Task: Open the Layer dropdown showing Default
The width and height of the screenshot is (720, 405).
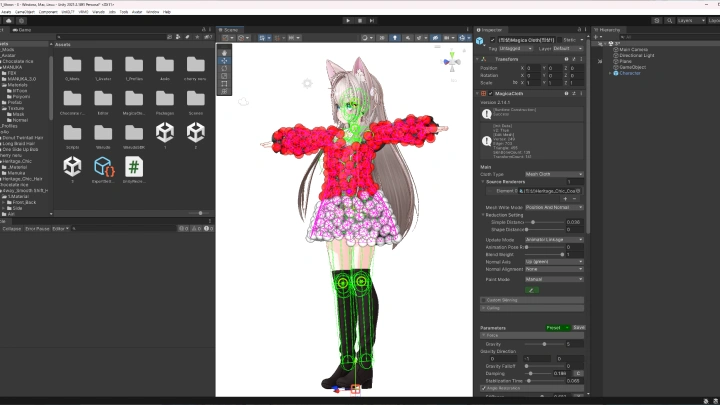Action: 568,49
